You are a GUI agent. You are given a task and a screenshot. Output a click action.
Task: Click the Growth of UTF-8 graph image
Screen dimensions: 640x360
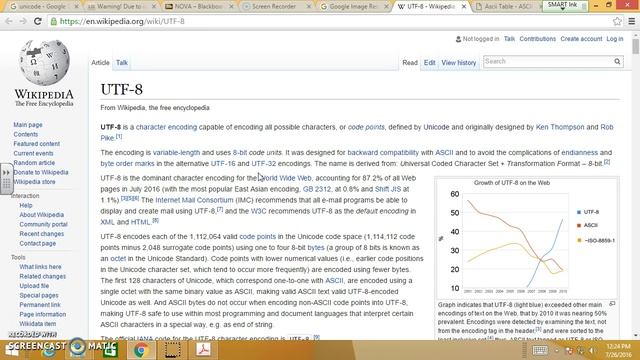click(x=527, y=238)
